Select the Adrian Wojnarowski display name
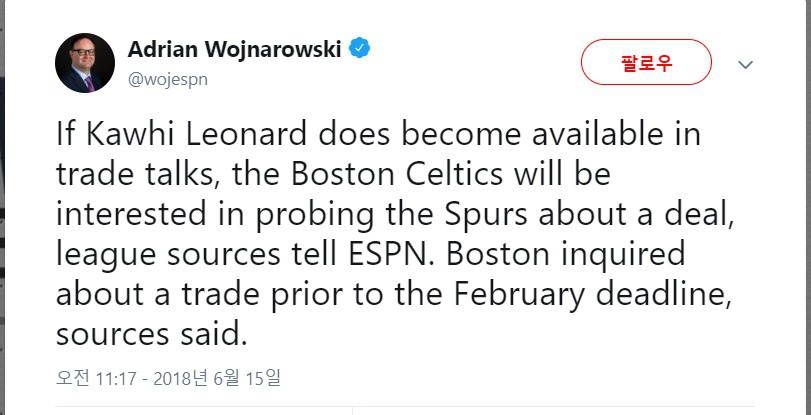 [234, 49]
